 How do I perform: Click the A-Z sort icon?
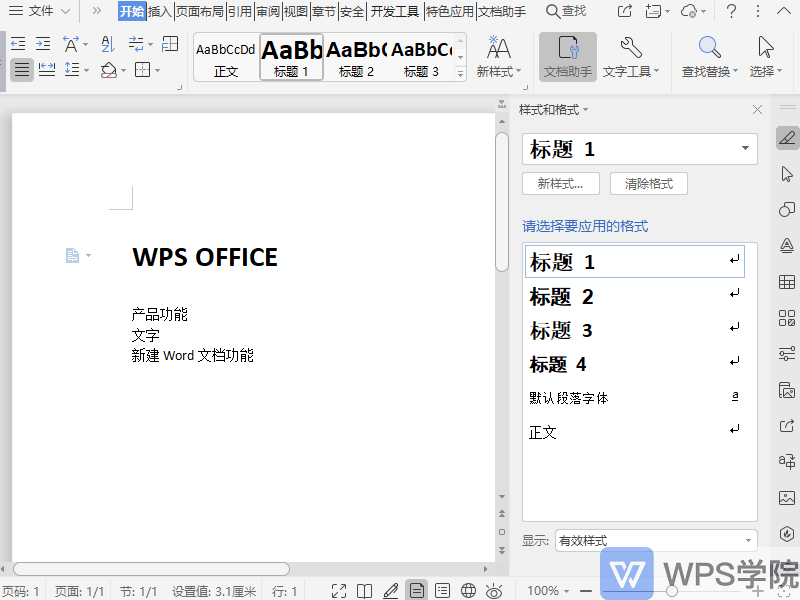(x=108, y=44)
